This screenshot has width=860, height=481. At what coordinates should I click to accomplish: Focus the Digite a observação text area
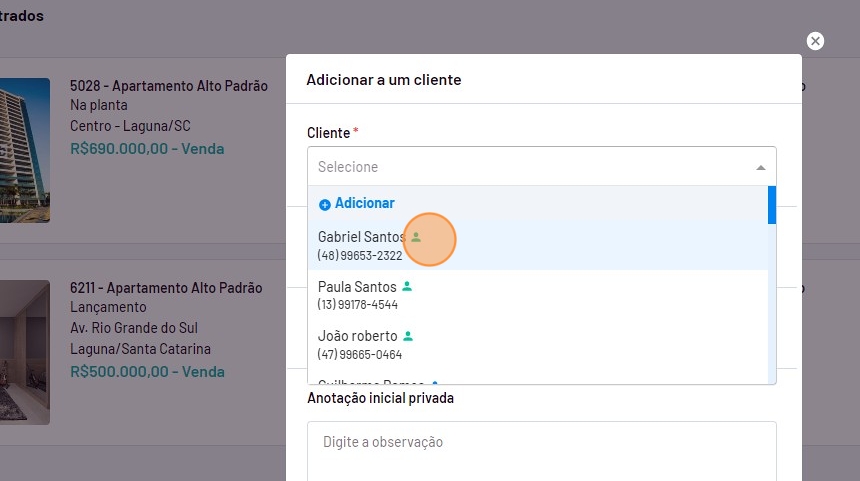541,449
